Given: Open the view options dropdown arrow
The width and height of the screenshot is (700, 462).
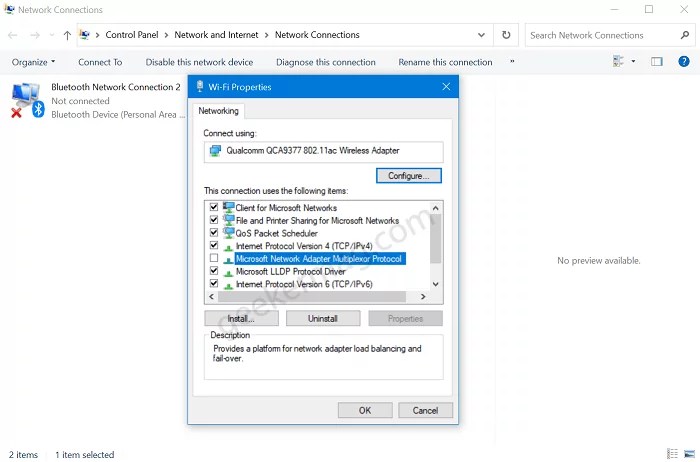Looking at the screenshot, I should point(633,61).
